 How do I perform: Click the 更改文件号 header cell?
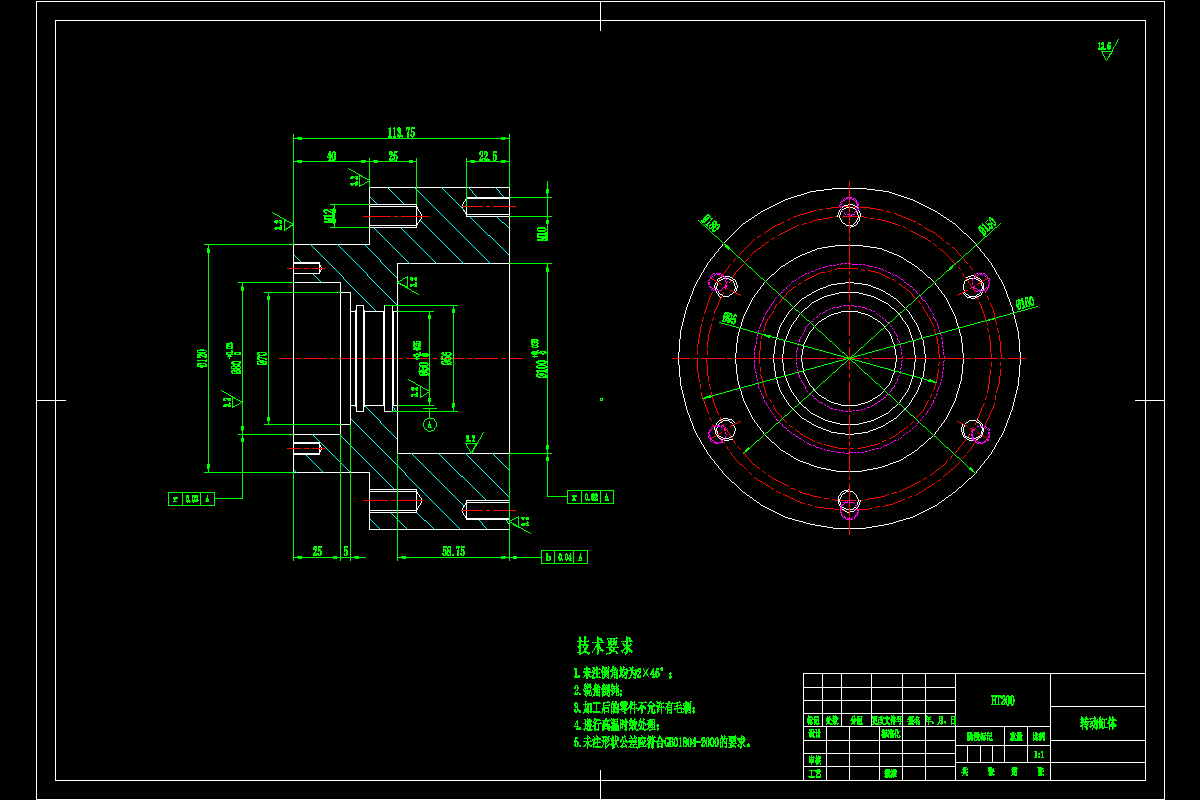click(886, 720)
